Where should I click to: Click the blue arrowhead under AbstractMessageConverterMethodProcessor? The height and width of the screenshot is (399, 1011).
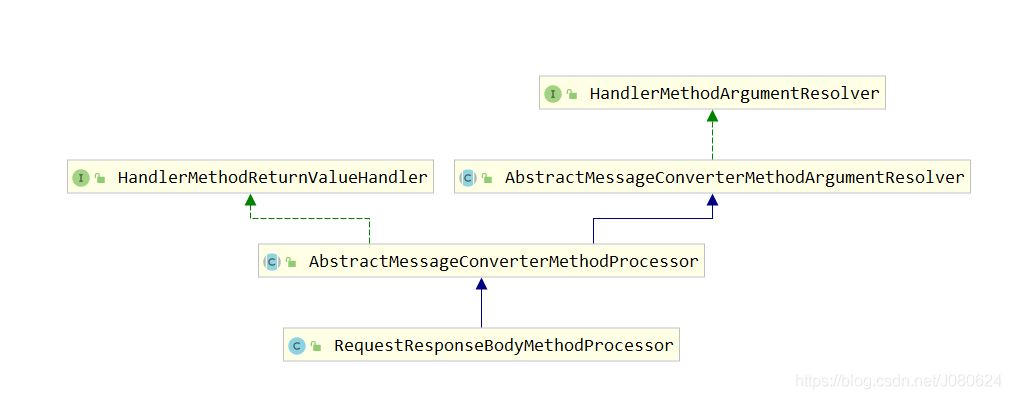pos(481,284)
